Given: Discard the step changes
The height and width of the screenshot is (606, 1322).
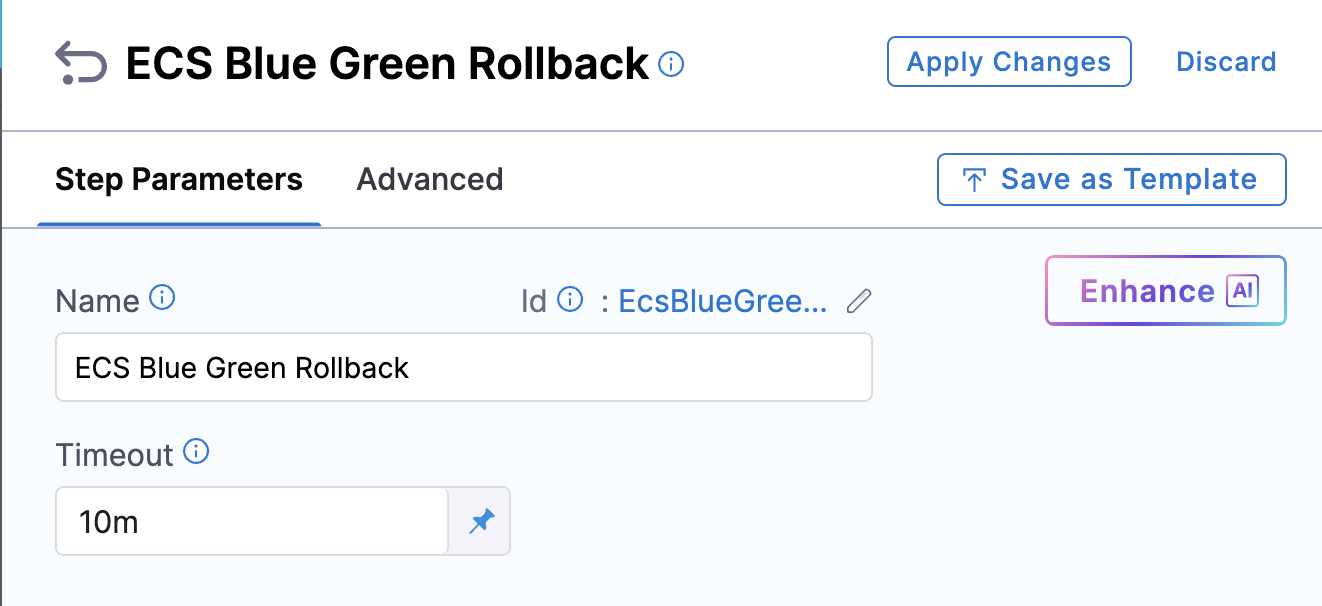Looking at the screenshot, I should 1226,62.
